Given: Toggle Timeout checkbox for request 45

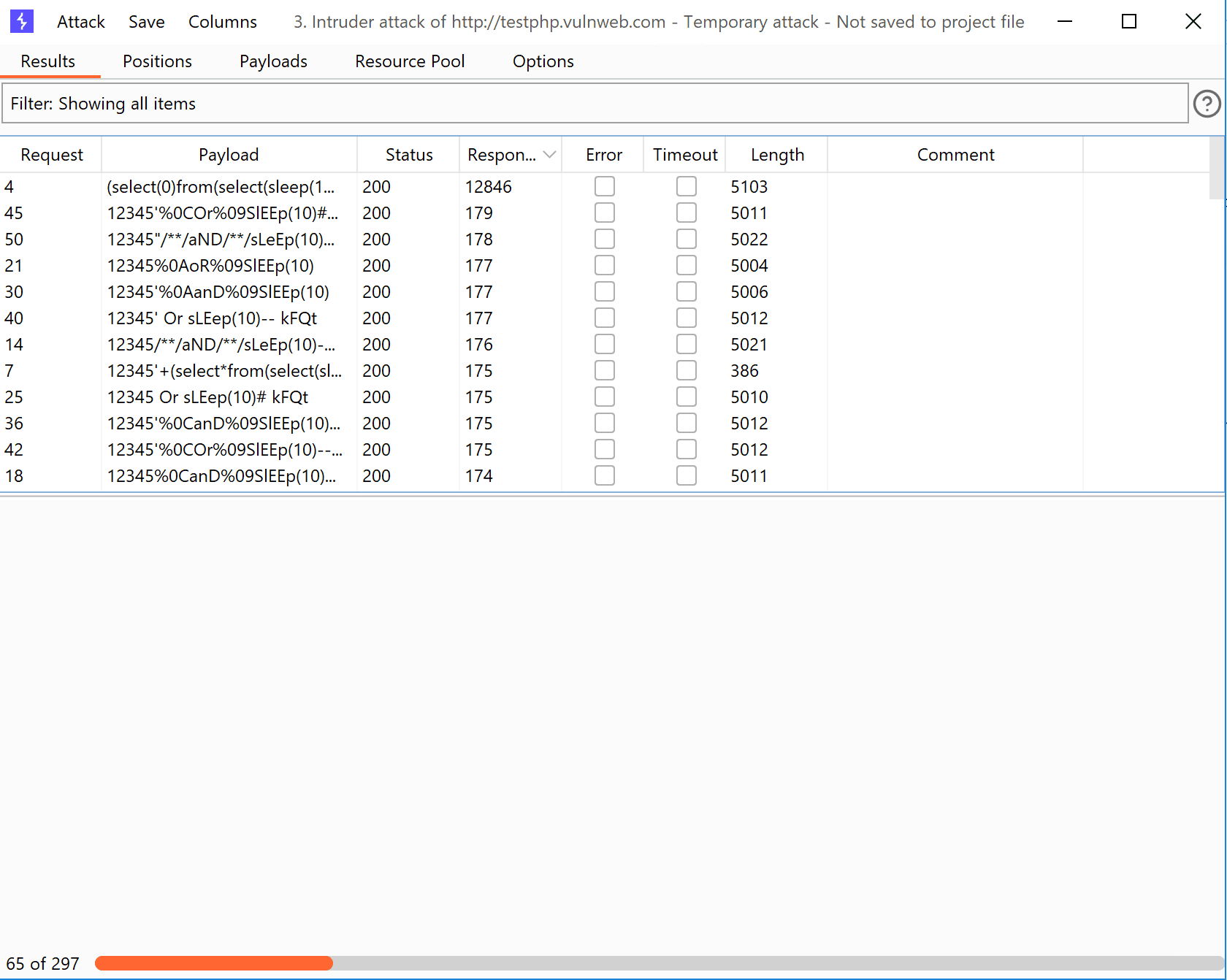Looking at the screenshot, I should click(687, 213).
